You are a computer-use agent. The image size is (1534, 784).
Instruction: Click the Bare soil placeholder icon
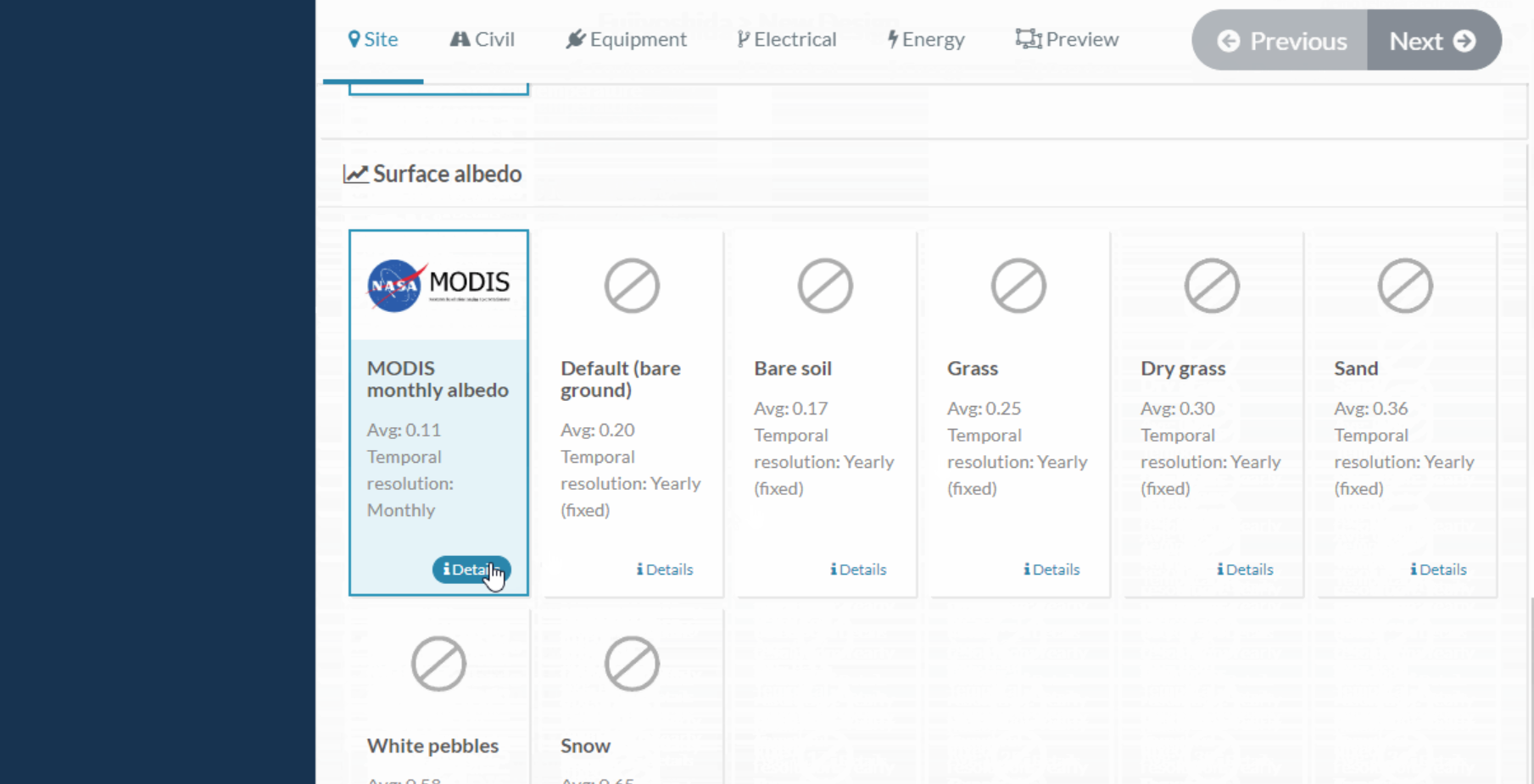click(825, 286)
